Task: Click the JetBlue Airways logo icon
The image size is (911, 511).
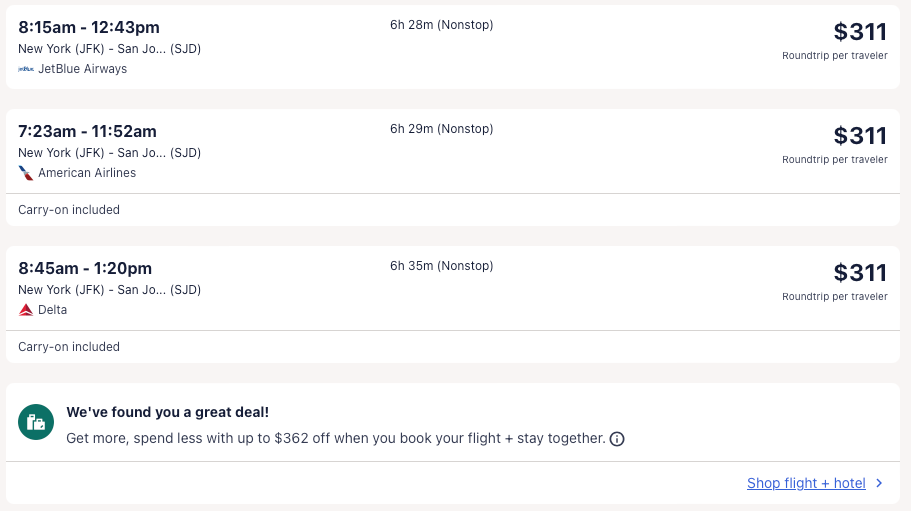Action: [26, 69]
